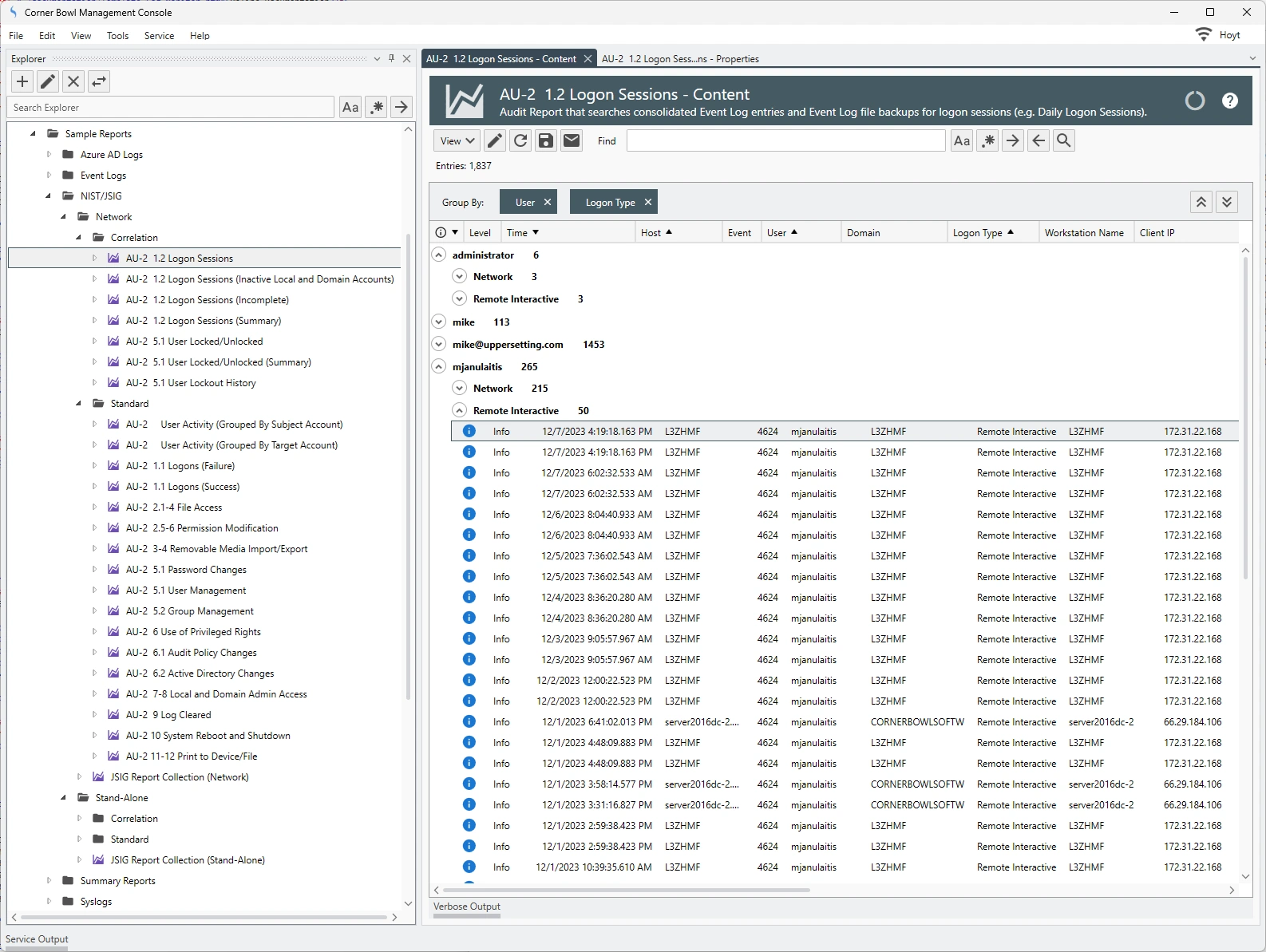The width and height of the screenshot is (1266, 952).
Task: Remove the Logon Type grouping chip
Action: click(x=648, y=202)
